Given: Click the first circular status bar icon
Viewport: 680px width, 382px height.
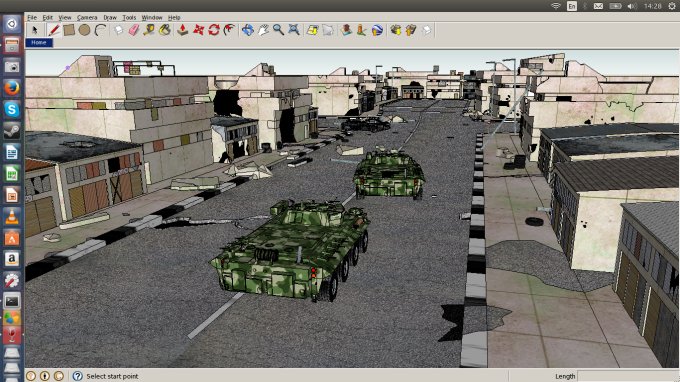Looking at the screenshot, I should pyautogui.click(x=31, y=376).
